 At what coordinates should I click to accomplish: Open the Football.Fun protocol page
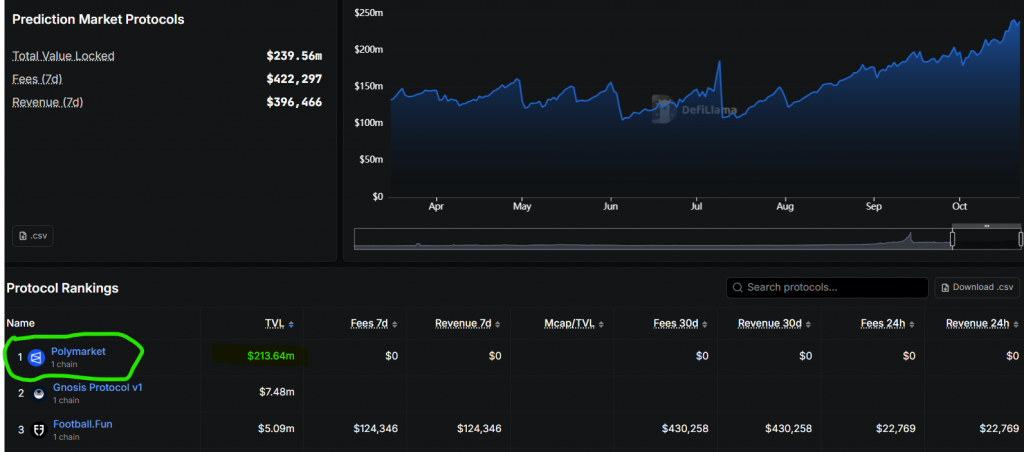(x=82, y=424)
